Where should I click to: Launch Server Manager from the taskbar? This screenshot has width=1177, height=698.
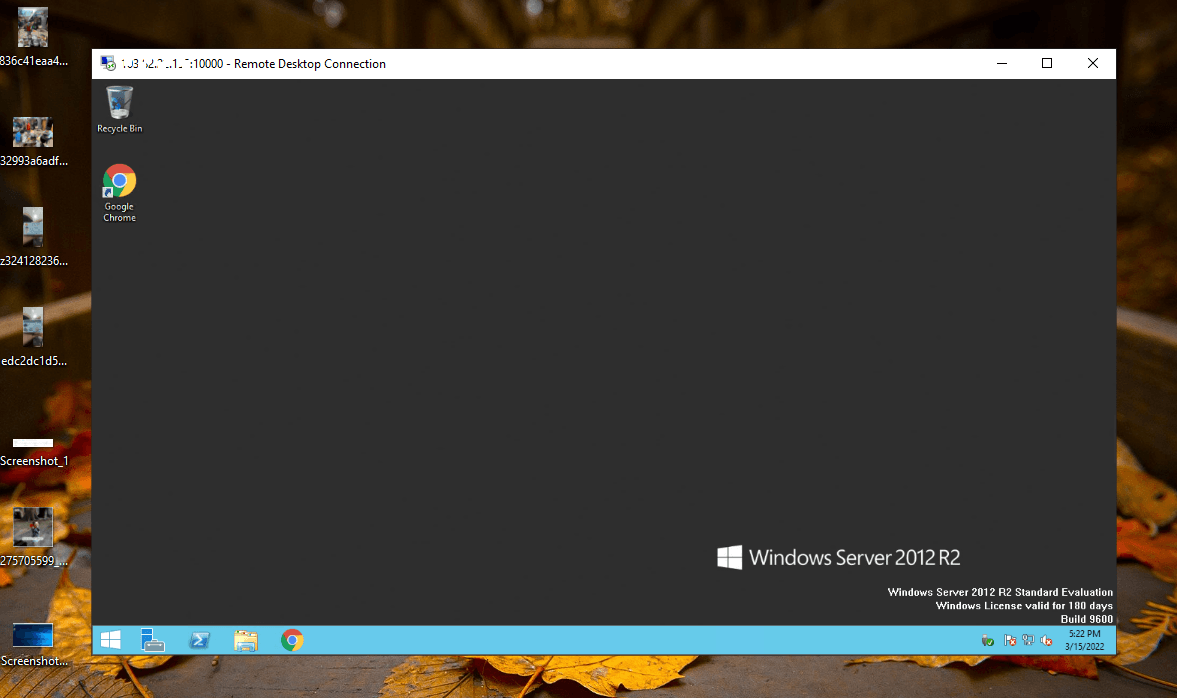tap(153, 640)
